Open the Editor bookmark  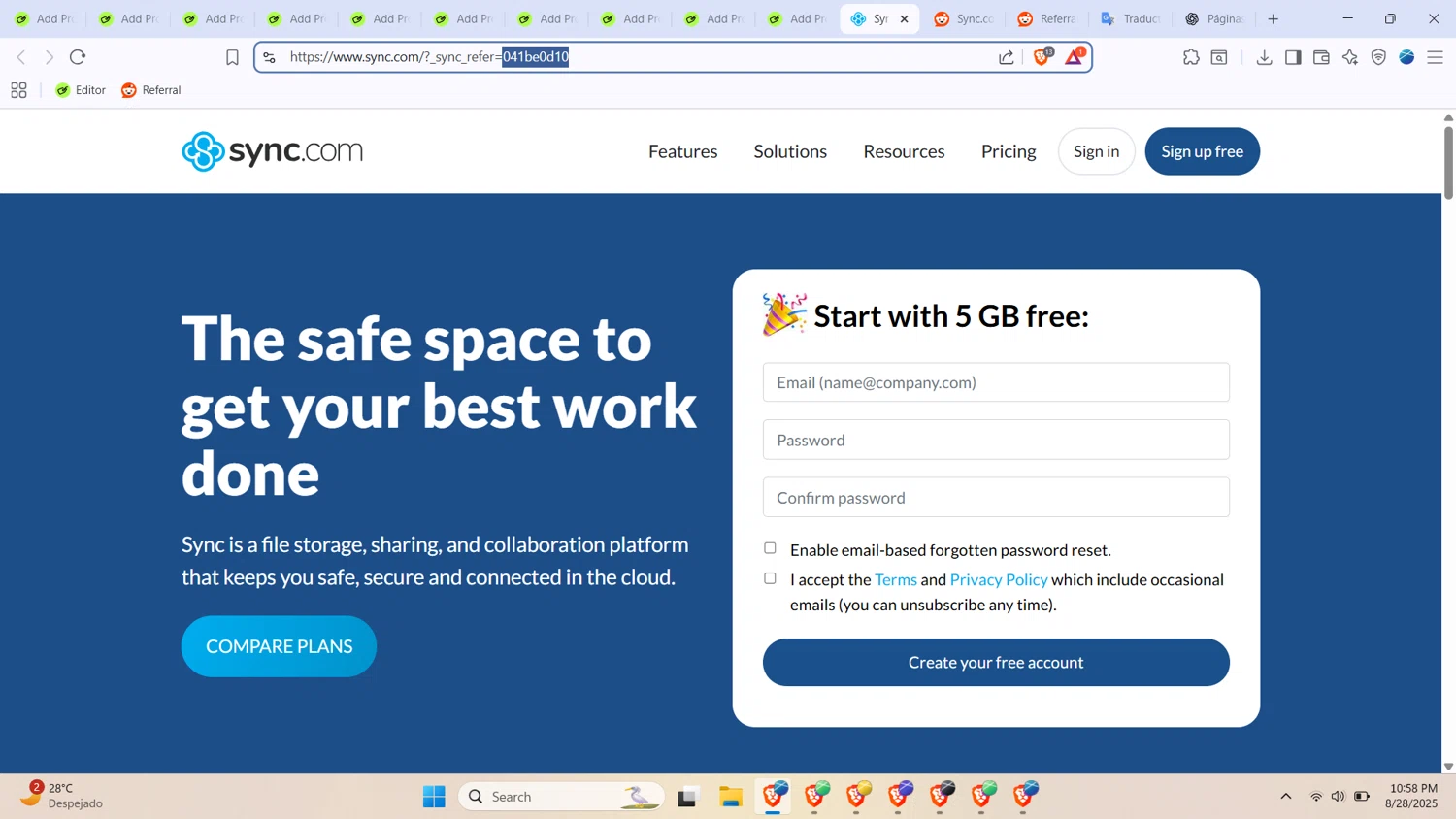[x=81, y=90]
